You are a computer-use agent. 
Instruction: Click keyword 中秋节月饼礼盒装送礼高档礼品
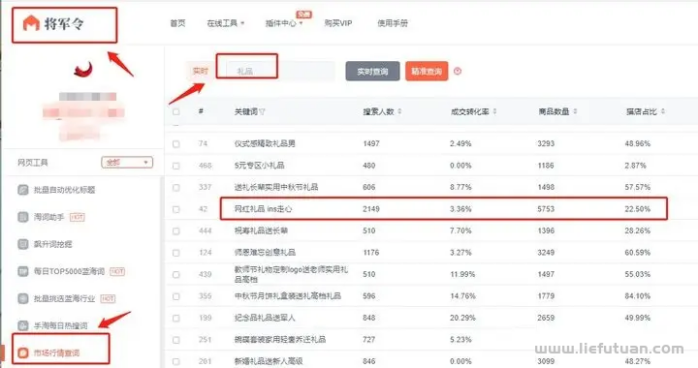pyautogui.click(x=288, y=296)
